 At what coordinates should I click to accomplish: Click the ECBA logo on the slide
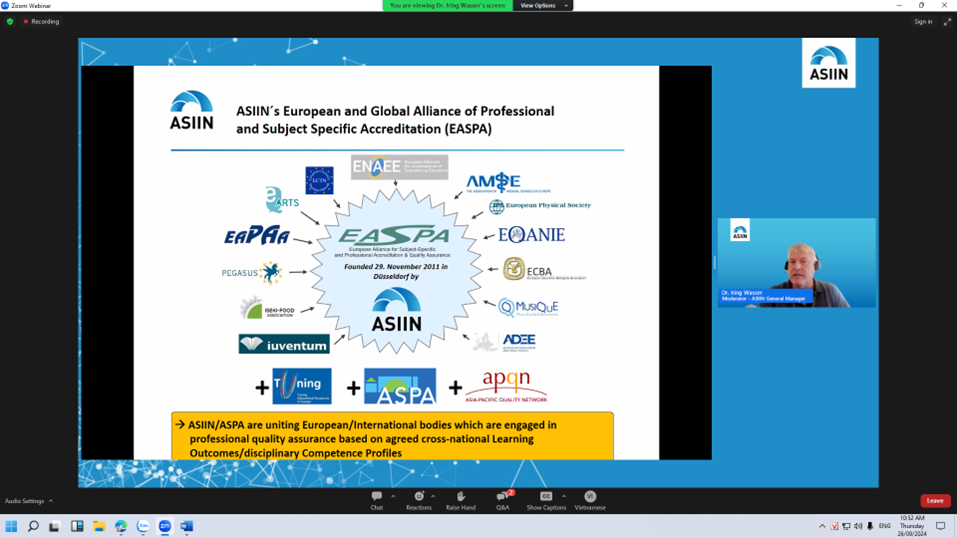543,269
